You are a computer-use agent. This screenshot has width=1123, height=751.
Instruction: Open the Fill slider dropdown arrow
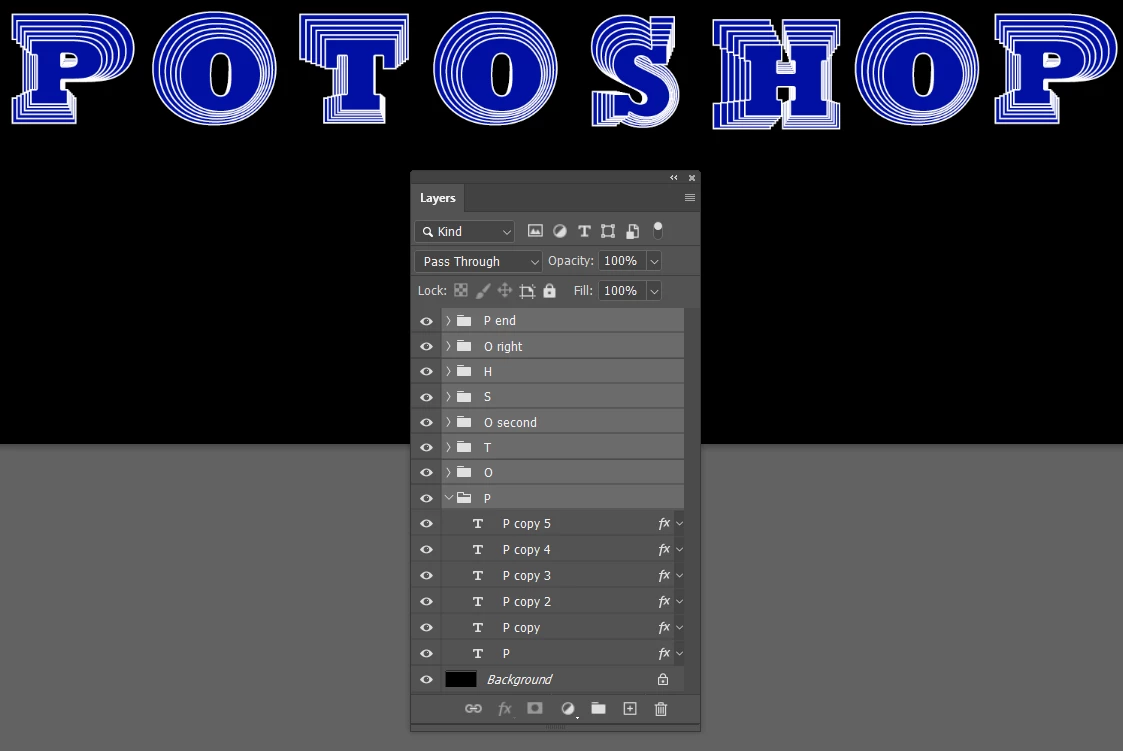click(x=654, y=291)
